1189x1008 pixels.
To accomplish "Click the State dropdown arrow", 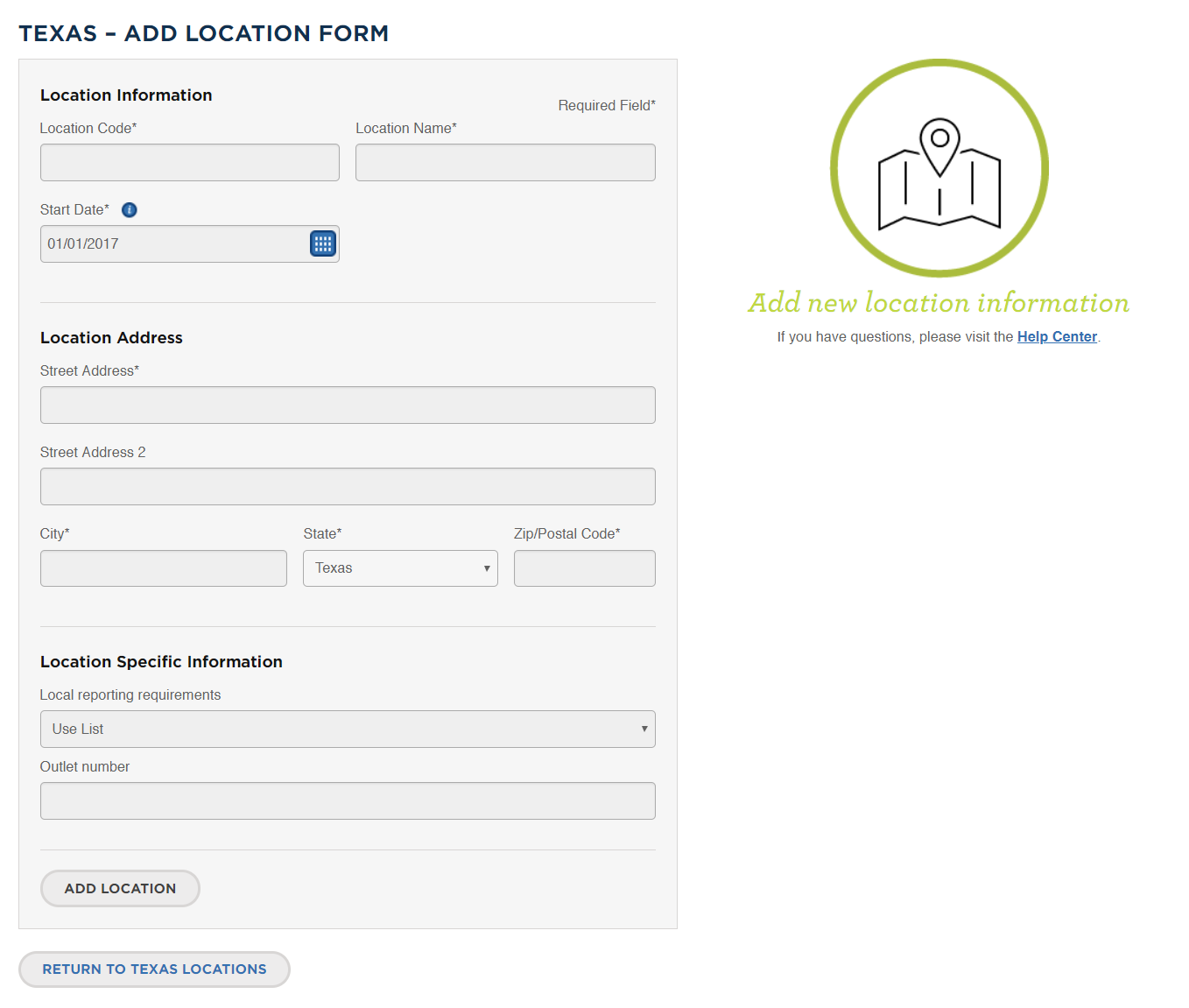I will click(487, 568).
